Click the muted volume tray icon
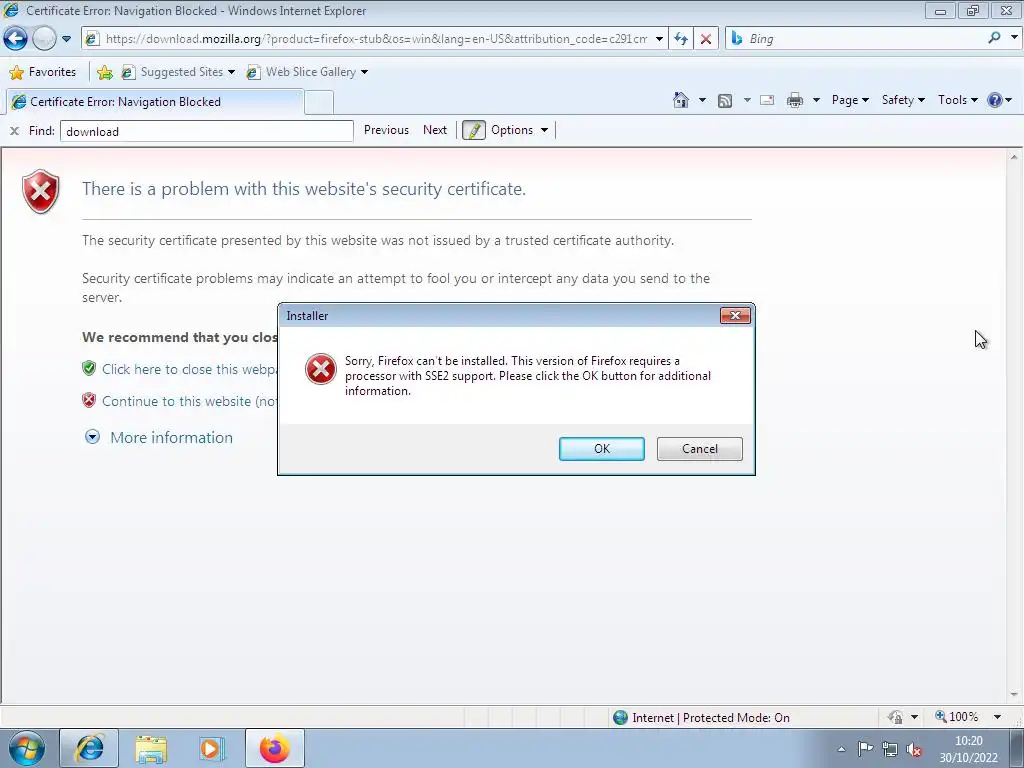The height and width of the screenshot is (768, 1024). point(914,749)
